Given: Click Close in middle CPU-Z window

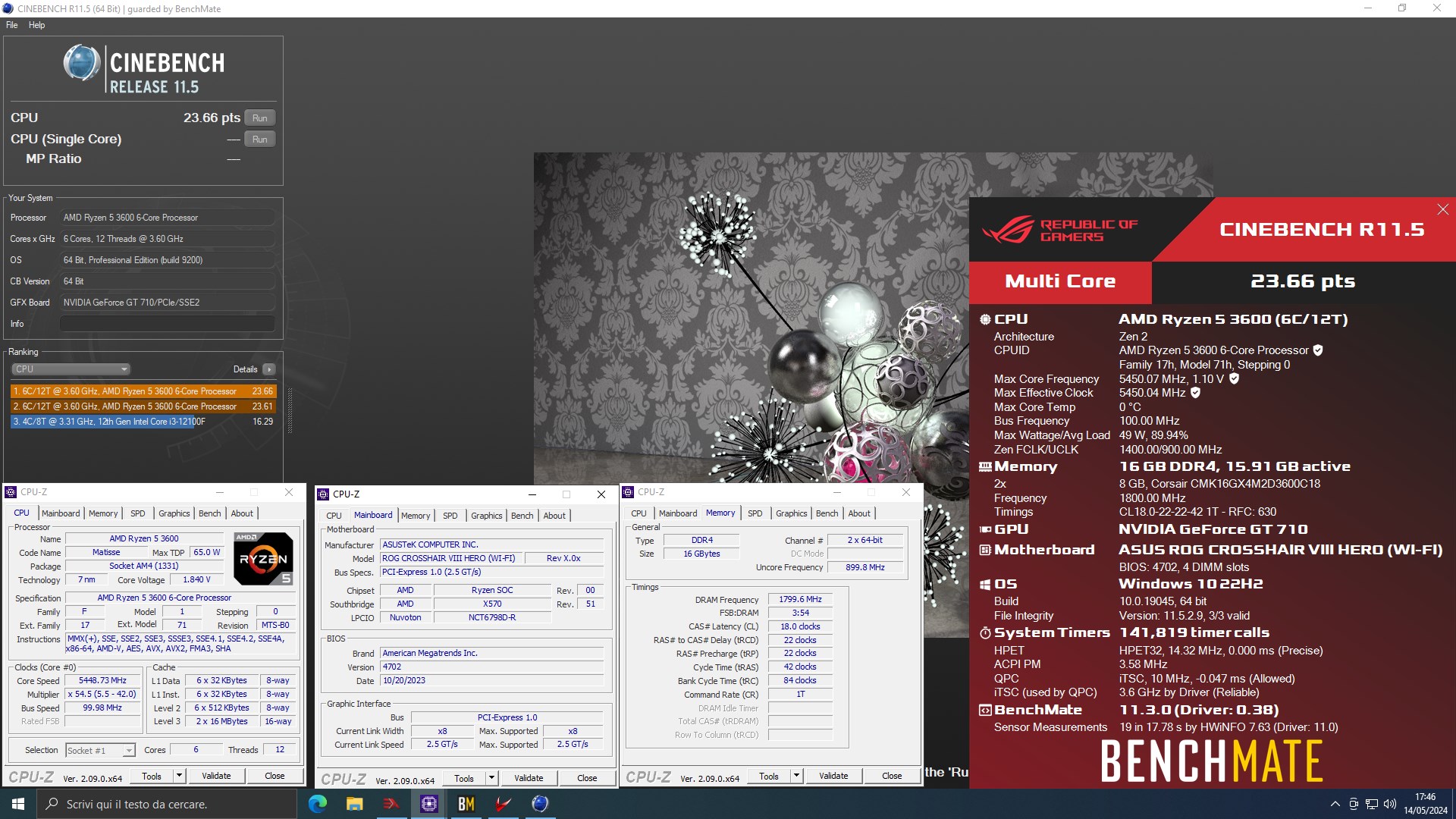Looking at the screenshot, I should coord(587,778).
